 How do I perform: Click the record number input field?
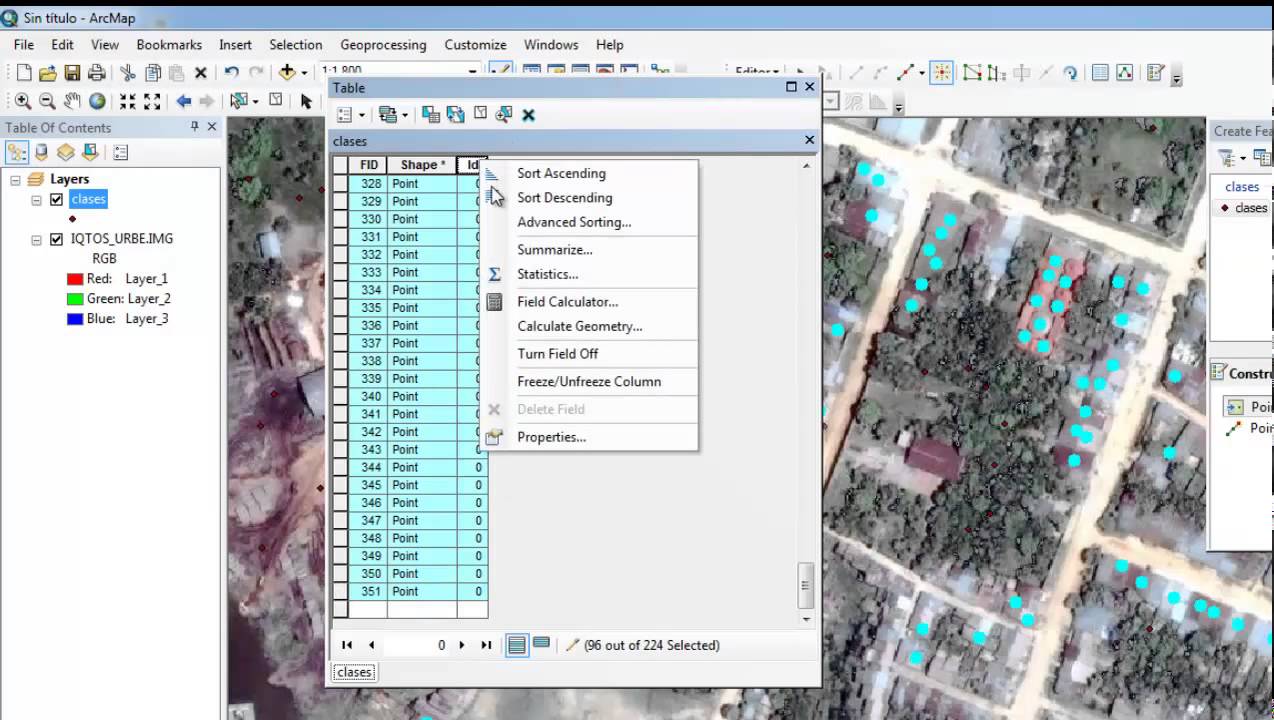tap(417, 645)
